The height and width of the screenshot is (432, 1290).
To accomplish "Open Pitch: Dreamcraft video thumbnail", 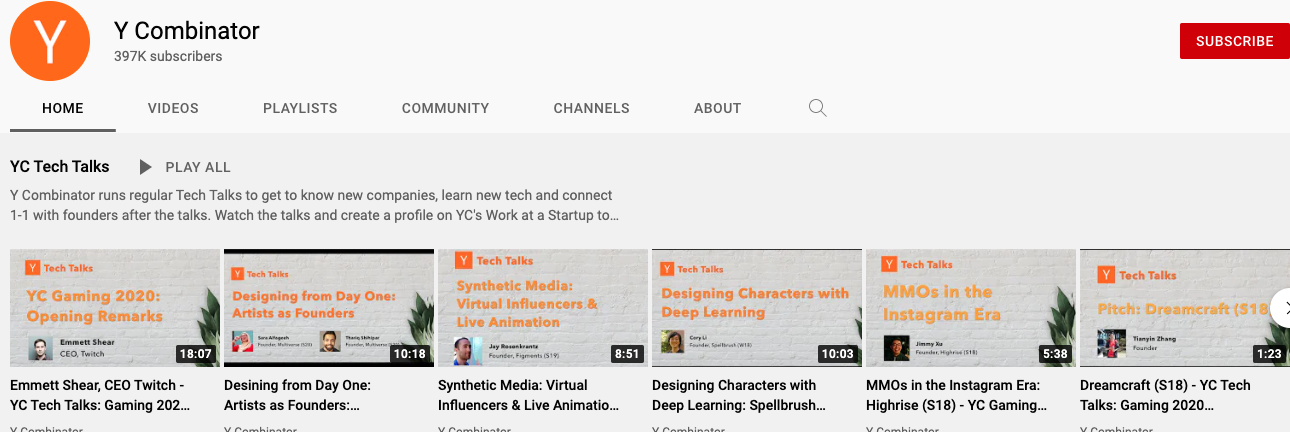I will coord(1185,308).
